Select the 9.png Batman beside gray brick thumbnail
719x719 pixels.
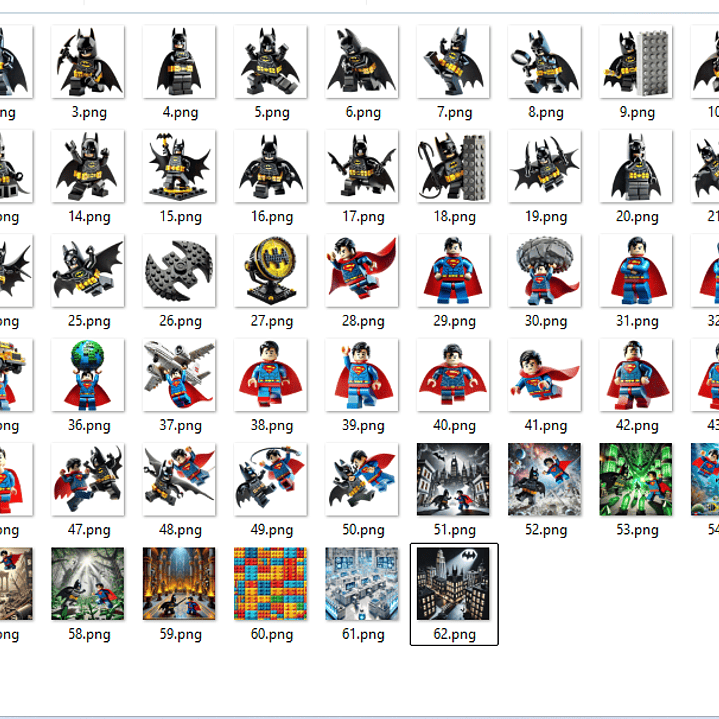pyautogui.click(x=636, y=62)
